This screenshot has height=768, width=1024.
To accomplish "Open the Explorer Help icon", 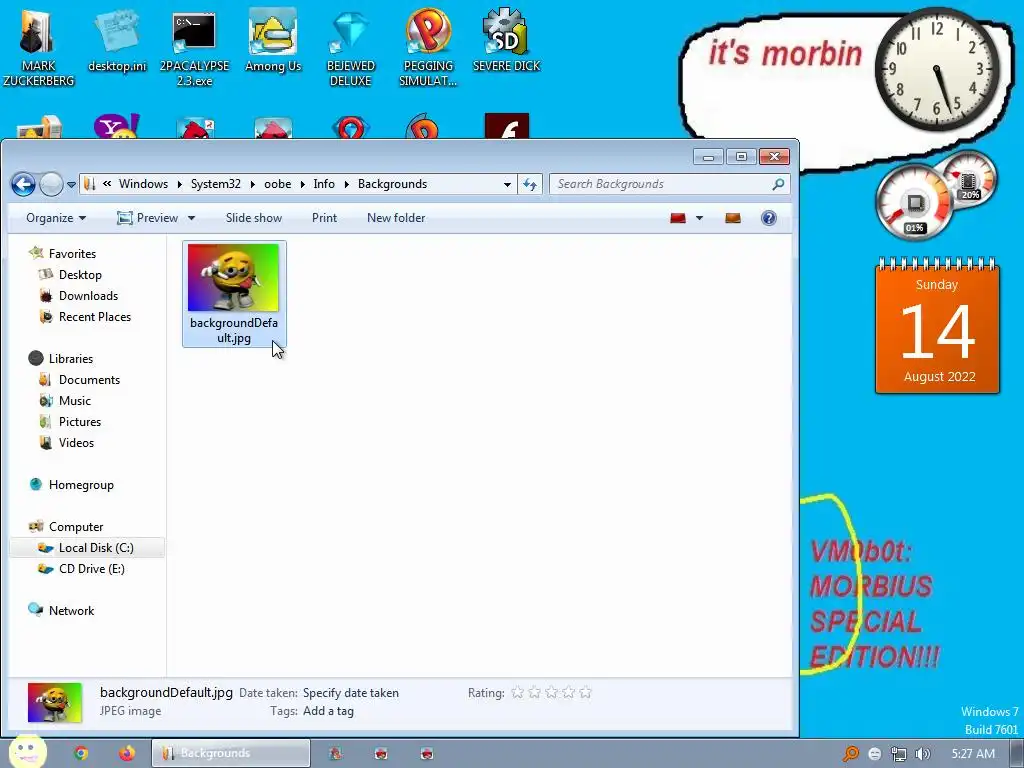I will [x=769, y=218].
